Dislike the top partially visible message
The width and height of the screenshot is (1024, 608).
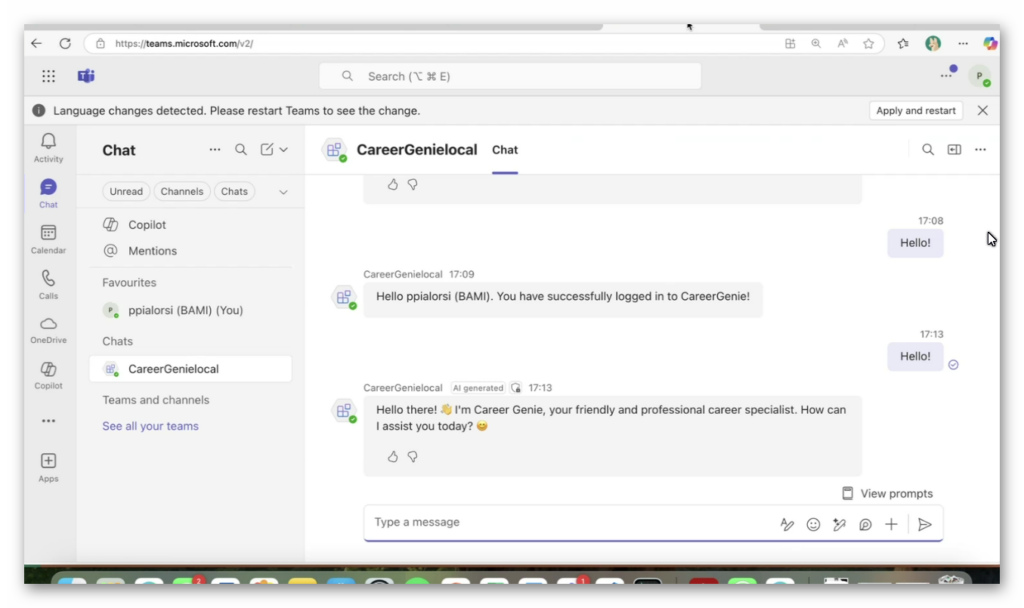pos(413,185)
